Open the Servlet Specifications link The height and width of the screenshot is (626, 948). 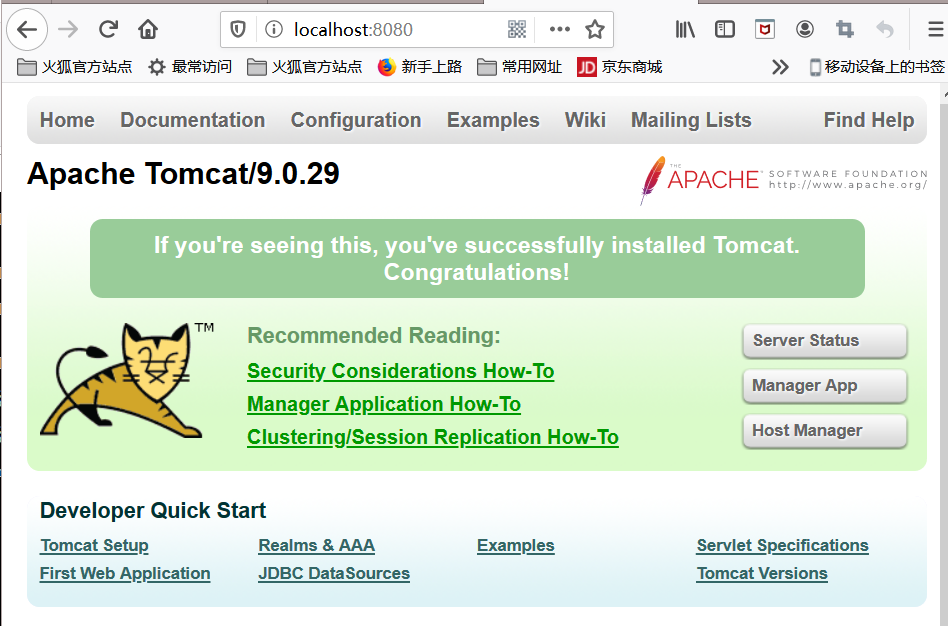[782, 546]
